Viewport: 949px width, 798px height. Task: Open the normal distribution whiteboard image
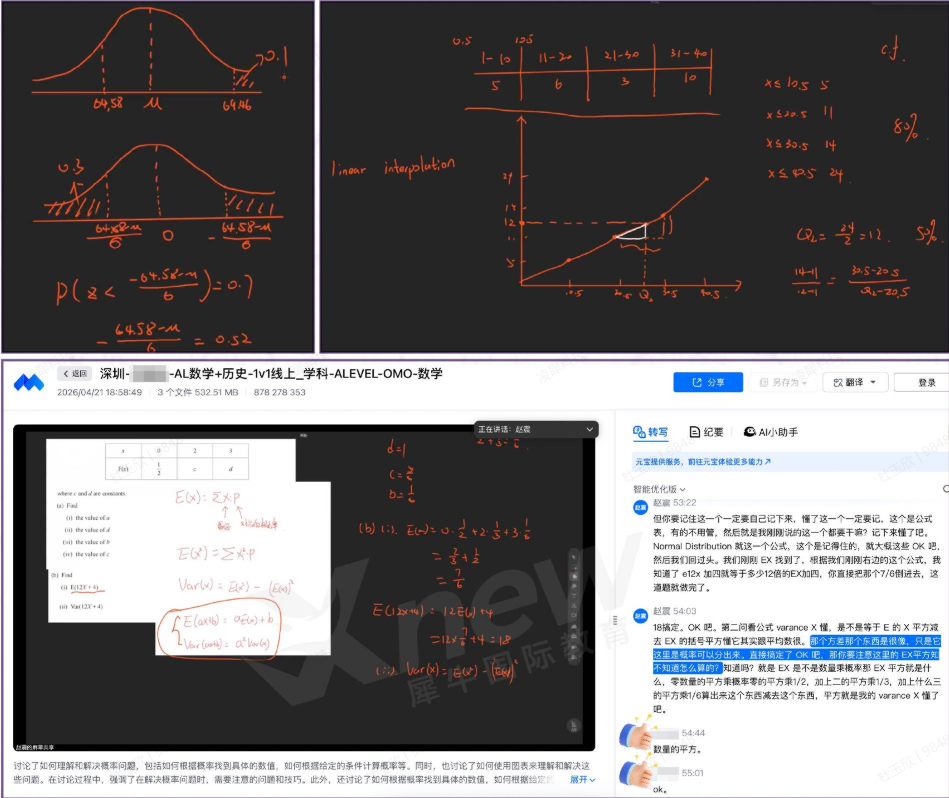[x=158, y=177]
